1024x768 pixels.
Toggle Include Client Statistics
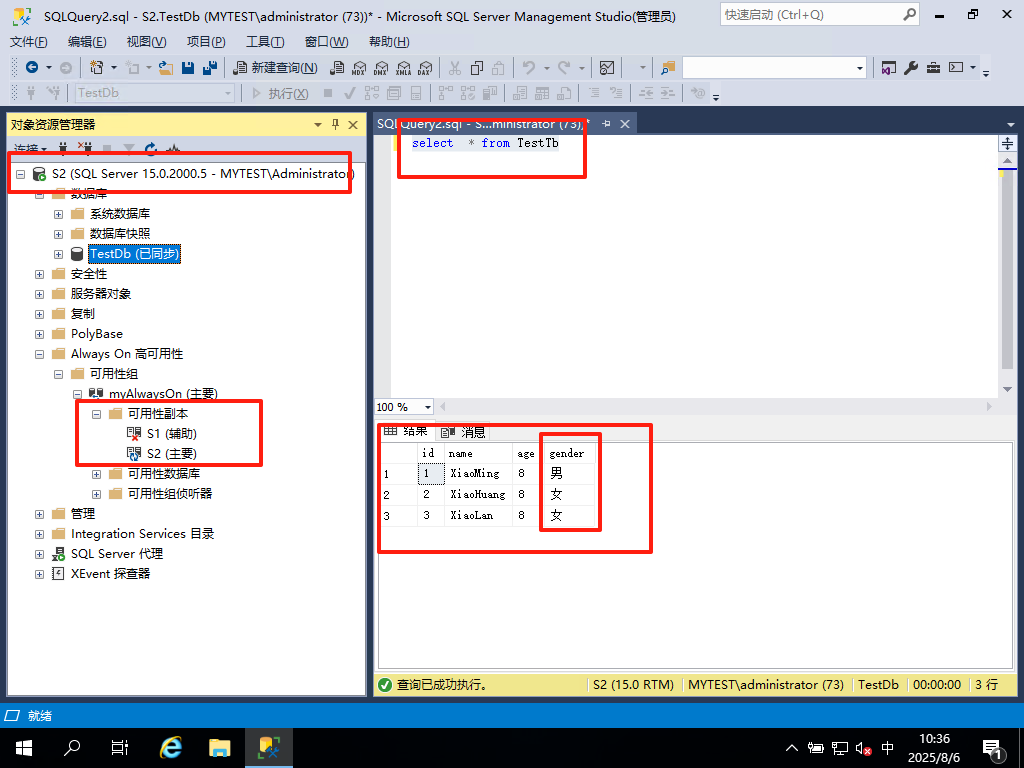pyautogui.click(x=490, y=93)
